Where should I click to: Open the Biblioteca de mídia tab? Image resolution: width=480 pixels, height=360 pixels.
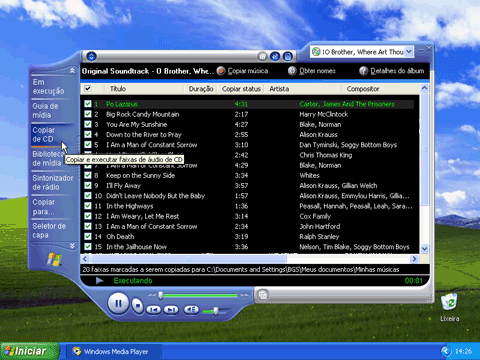click(47, 159)
